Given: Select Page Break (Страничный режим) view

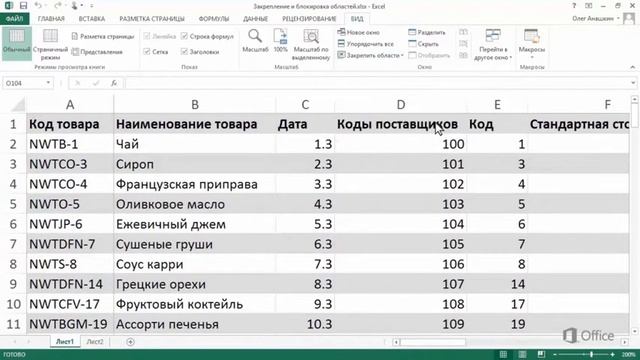Looking at the screenshot, I should tap(50, 44).
